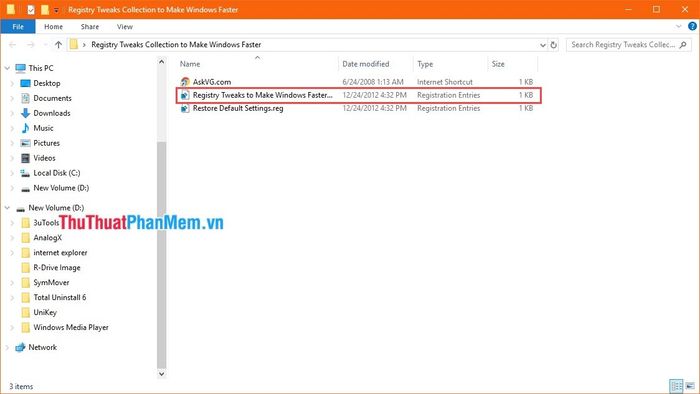
Task: Expand the Local Disk (C:) node
Action: tap(12, 173)
